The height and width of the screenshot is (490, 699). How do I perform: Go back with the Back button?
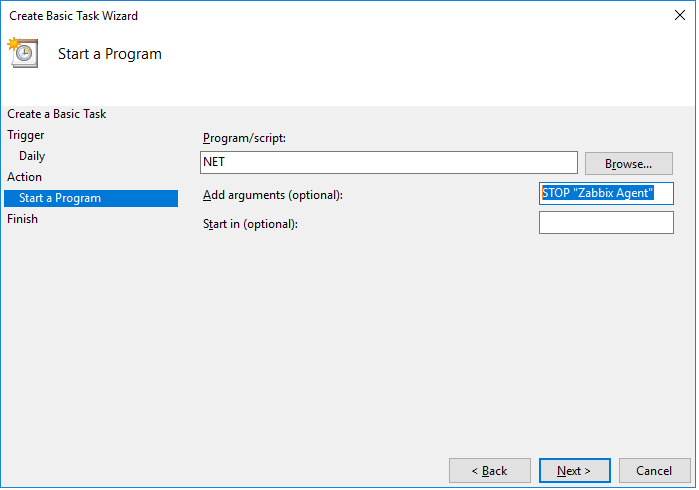click(x=489, y=471)
